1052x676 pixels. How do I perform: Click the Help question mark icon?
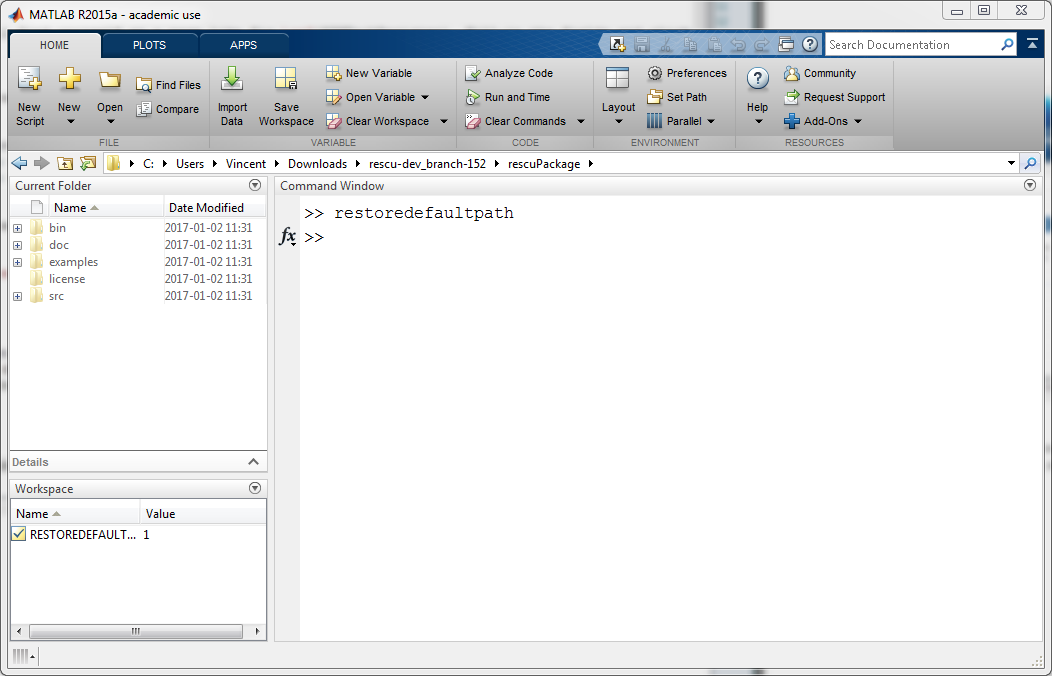pyautogui.click(x=757, y=79)
